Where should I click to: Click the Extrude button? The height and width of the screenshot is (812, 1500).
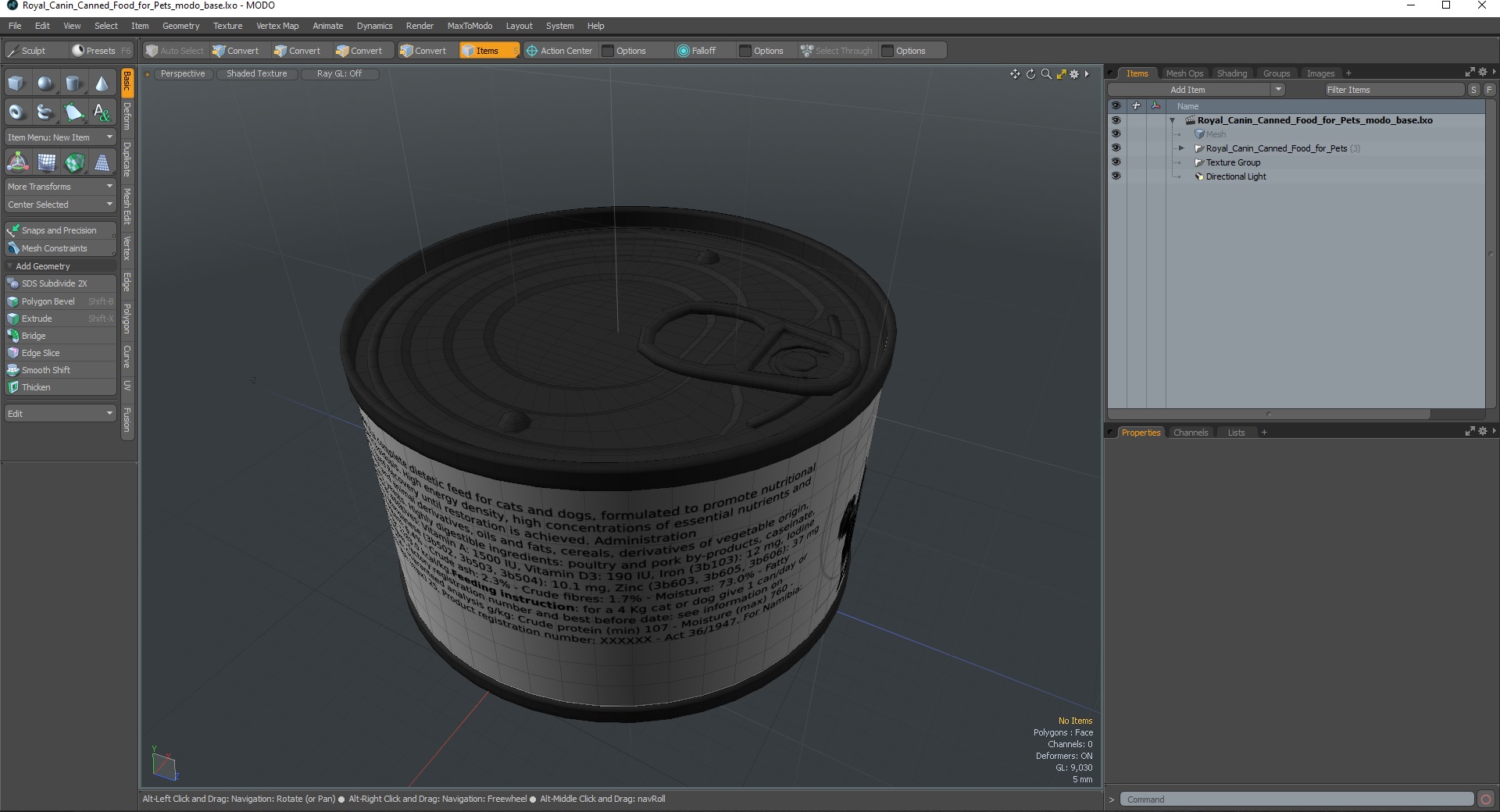pos(61,319)
